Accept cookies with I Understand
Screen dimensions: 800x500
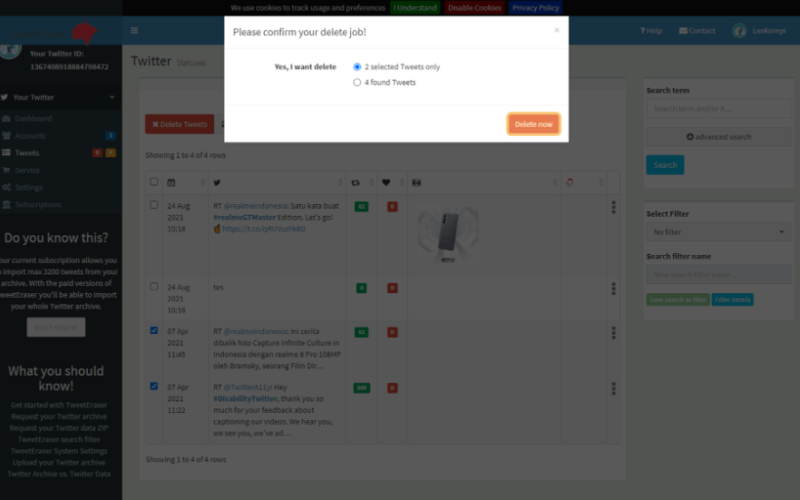point(415,8)
